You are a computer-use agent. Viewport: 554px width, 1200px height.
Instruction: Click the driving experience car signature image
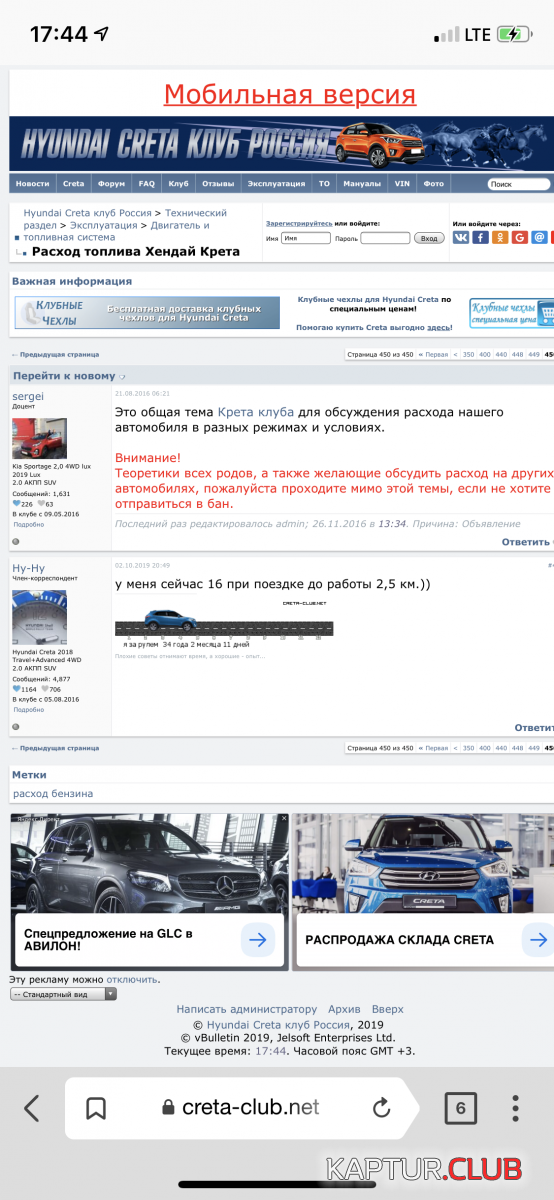coord(224,623)
